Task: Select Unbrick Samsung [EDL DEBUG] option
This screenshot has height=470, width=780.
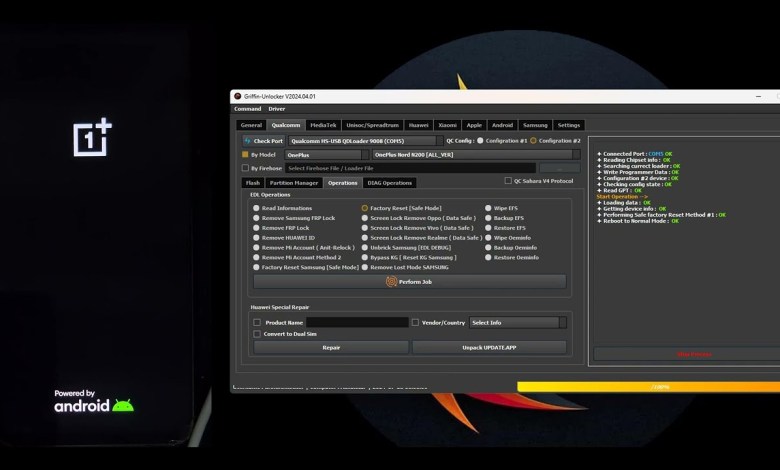Action: (365, 248)
